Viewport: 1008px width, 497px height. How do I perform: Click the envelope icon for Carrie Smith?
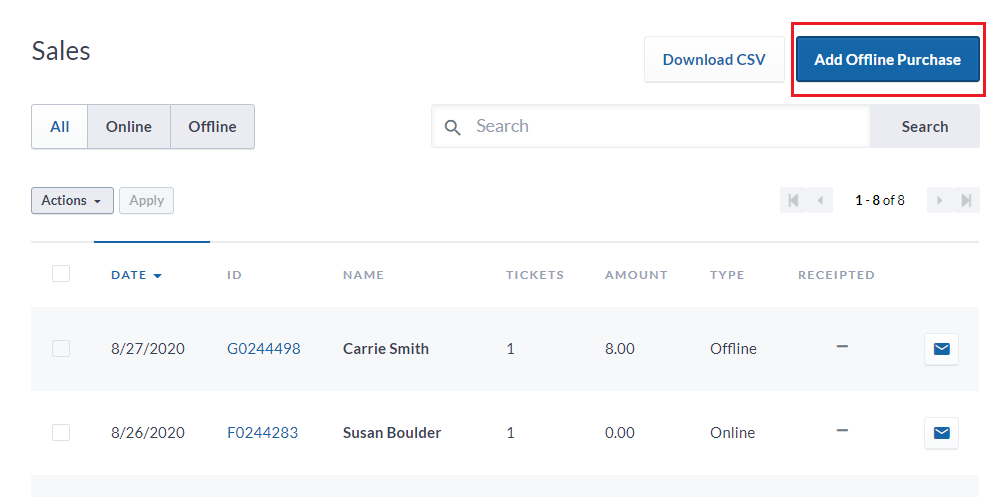[941, 349]
